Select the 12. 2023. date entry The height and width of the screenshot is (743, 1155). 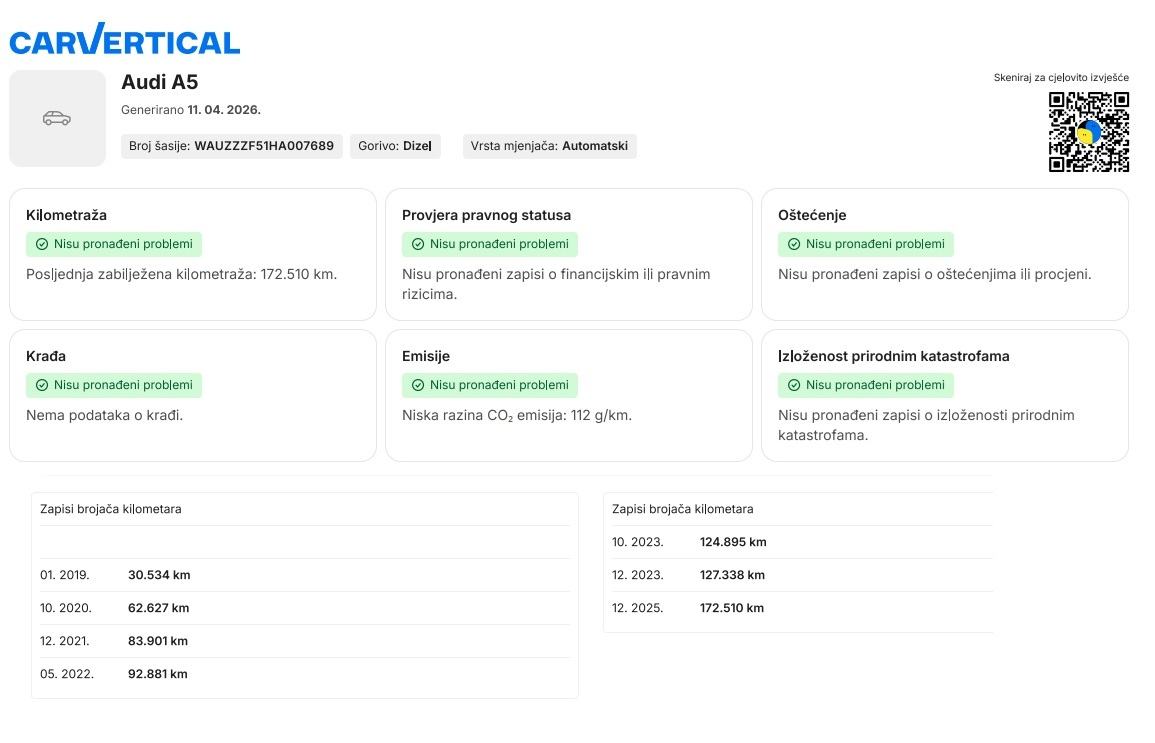638,575
